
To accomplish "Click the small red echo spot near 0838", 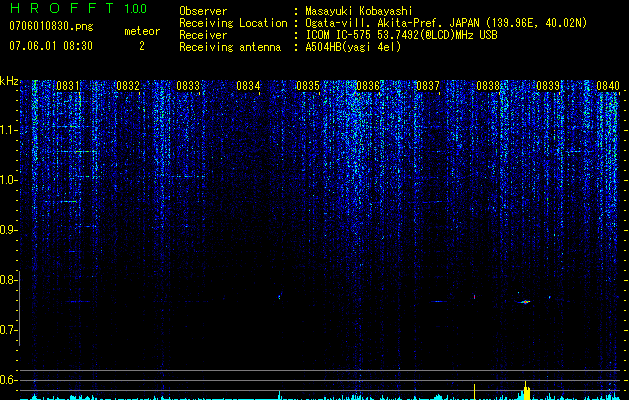I will click(x=475, y=297).
